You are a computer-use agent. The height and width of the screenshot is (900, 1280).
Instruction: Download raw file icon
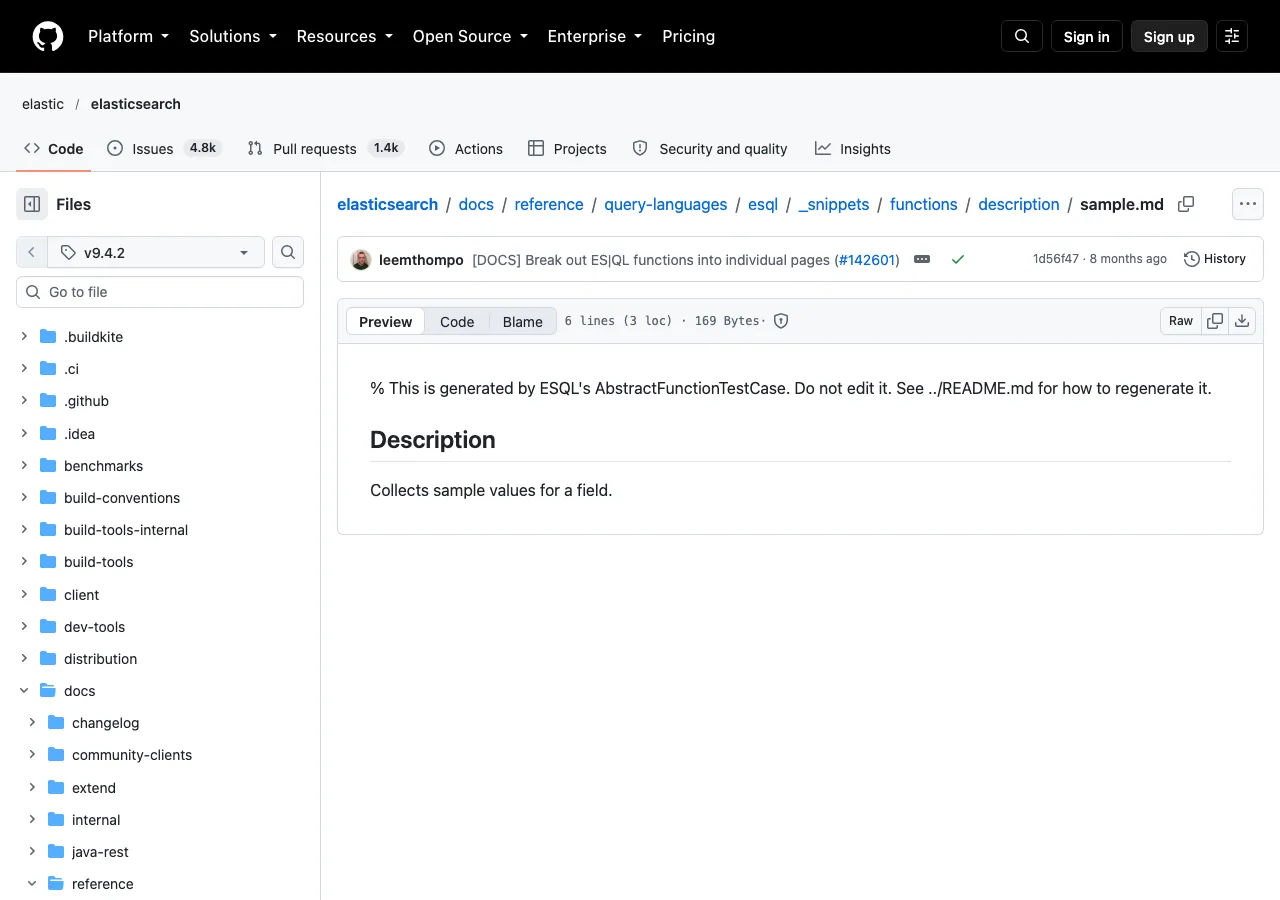point(1242,321)
